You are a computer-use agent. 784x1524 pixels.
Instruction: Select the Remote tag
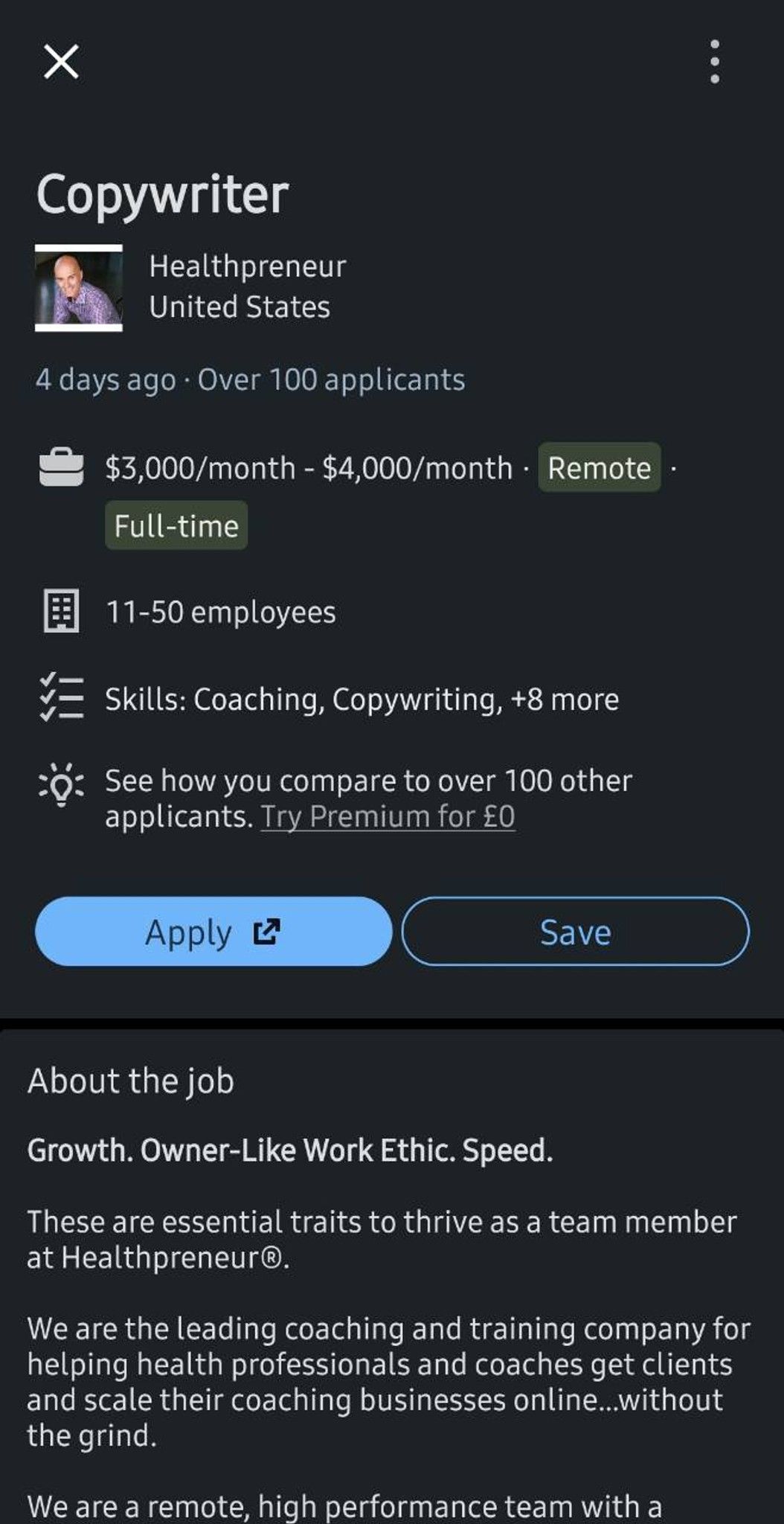600,467
